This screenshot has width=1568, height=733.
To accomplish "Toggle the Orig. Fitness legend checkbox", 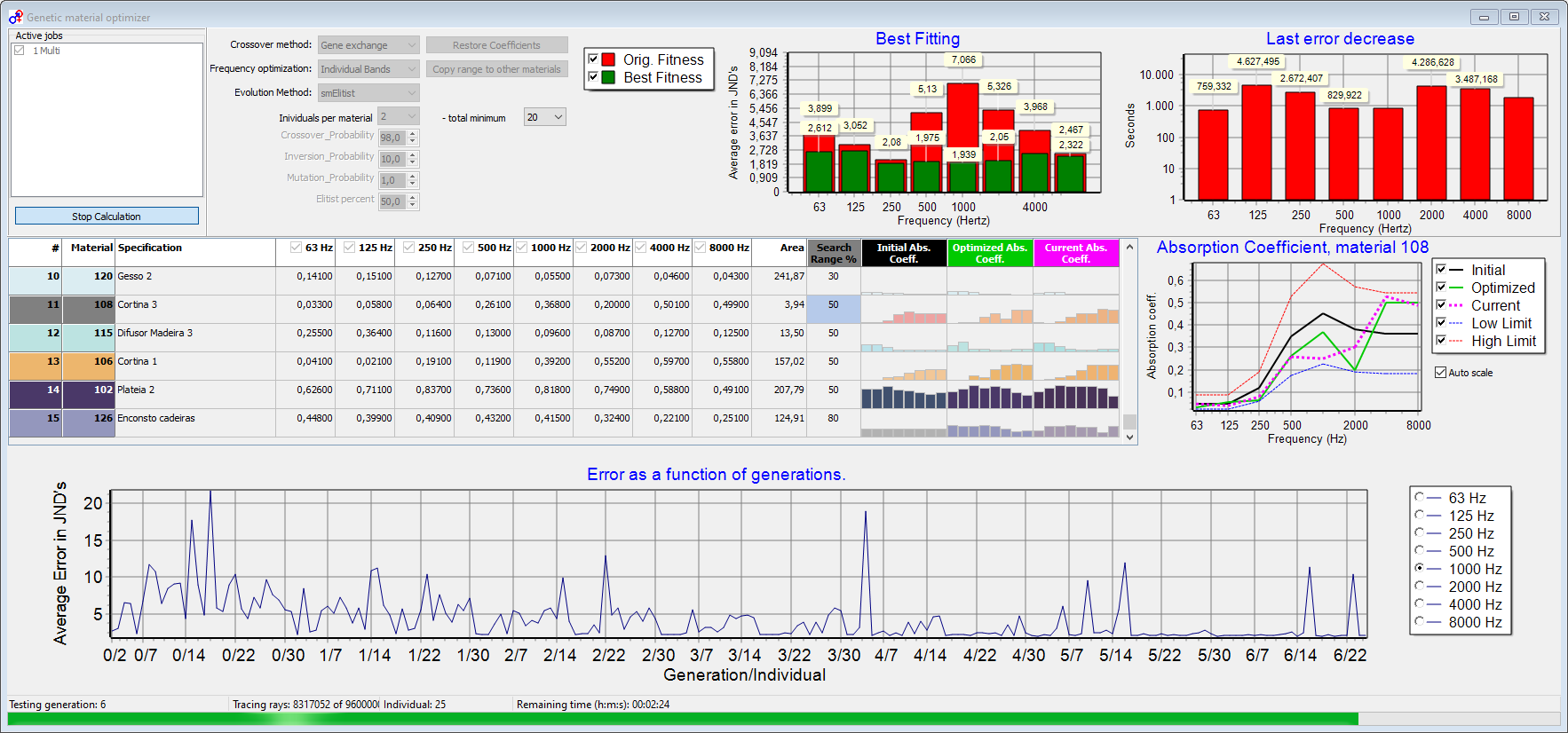I will tap(593, 59).
